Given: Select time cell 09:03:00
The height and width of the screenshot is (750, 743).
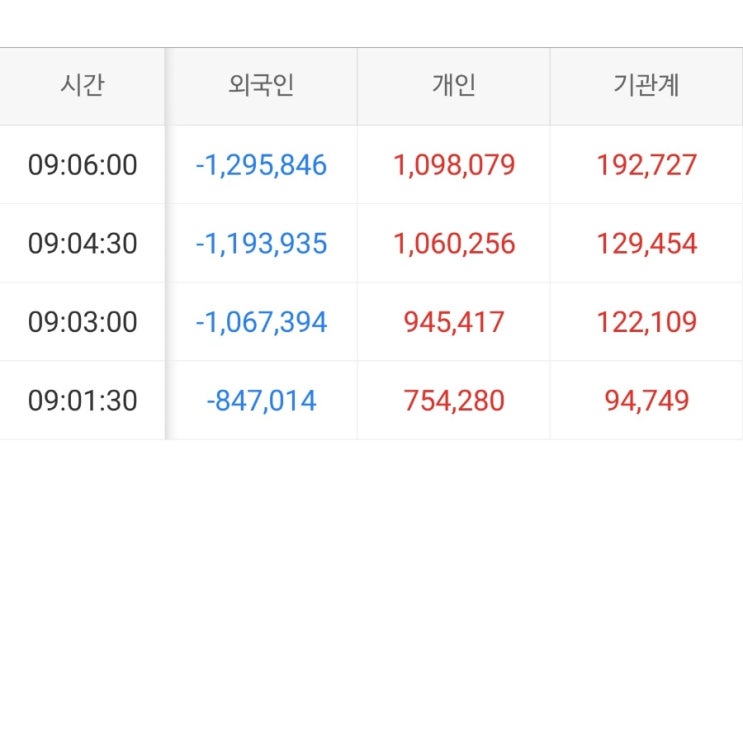Looking at the screenshot, I should [82, 322].
